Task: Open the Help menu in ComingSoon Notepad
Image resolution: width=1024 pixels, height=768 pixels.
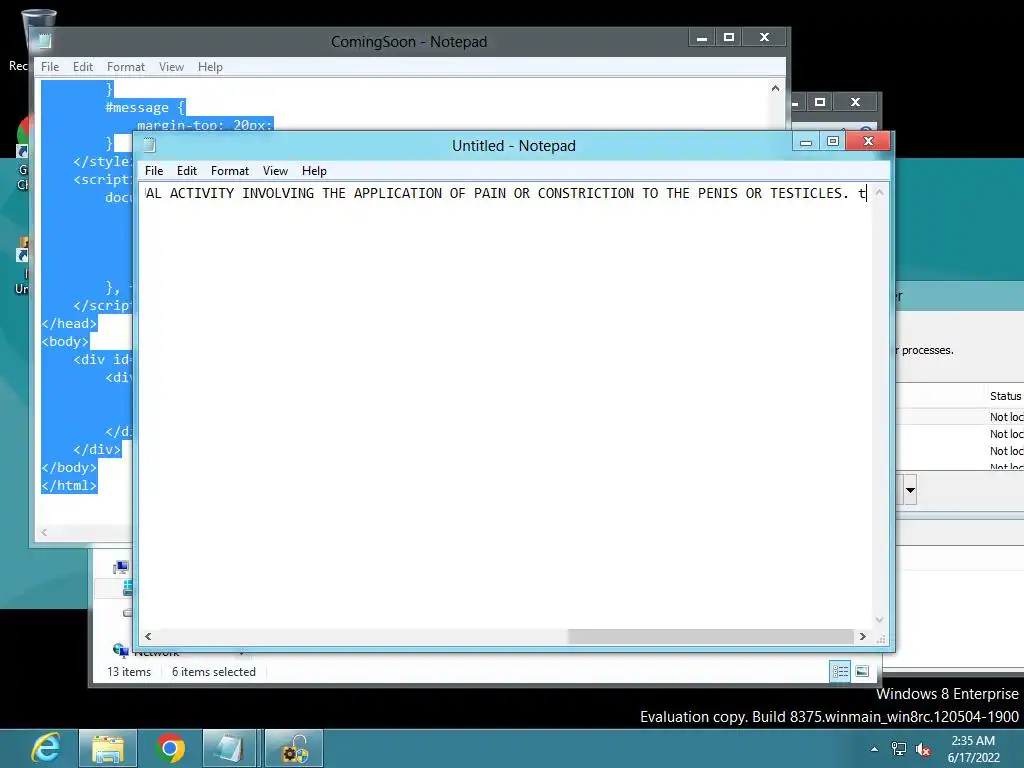Action: [x=210, y=67]
